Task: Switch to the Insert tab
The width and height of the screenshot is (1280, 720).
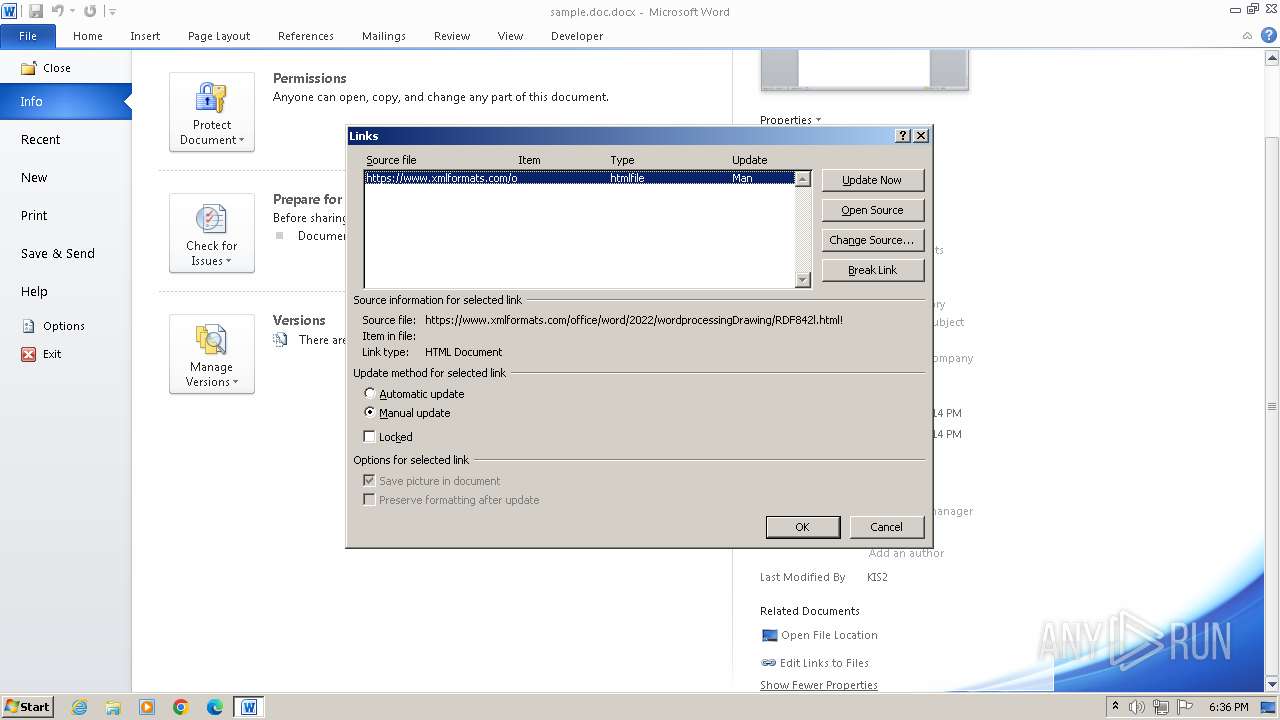Action: [x=145, y=36]
